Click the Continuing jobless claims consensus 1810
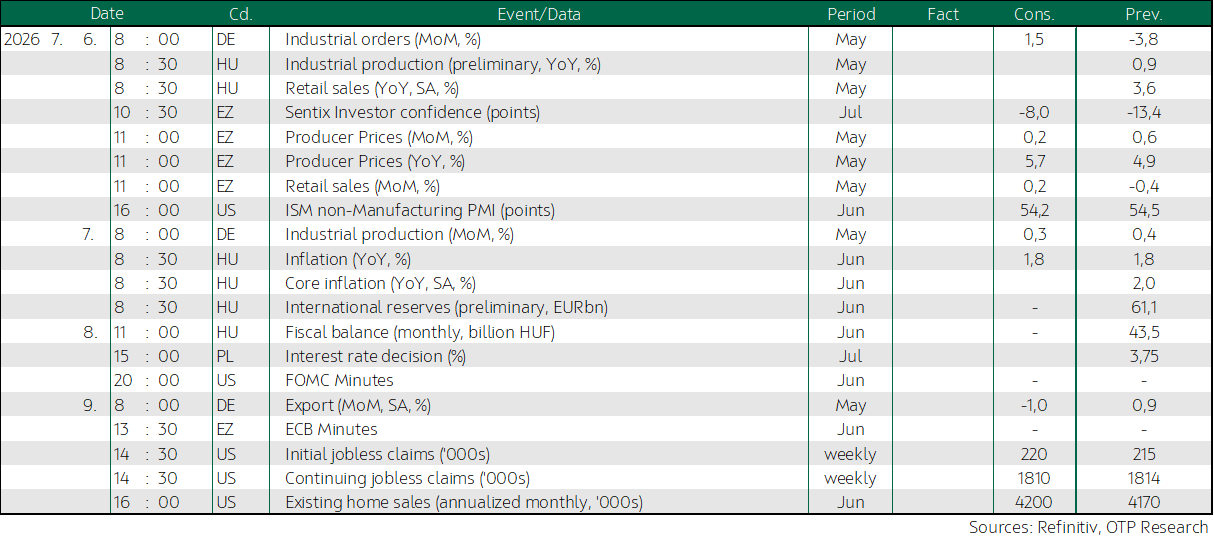 click(x=1034, y=478)
